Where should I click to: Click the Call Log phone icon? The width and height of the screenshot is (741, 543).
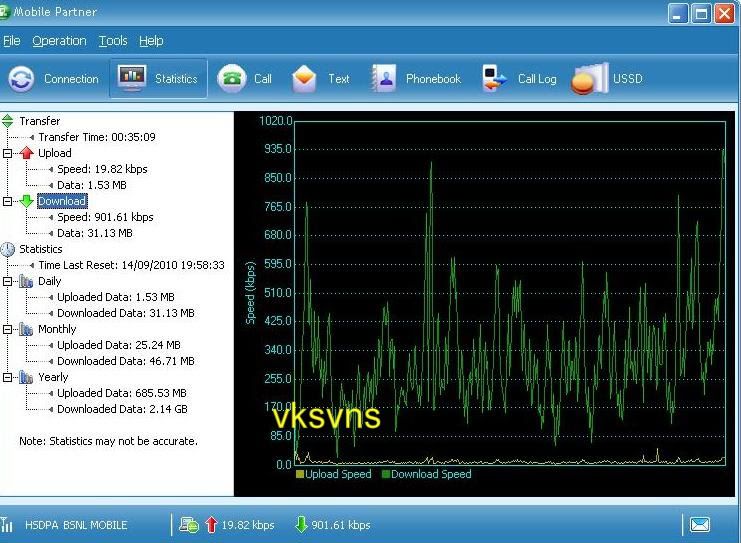point(494,78)
